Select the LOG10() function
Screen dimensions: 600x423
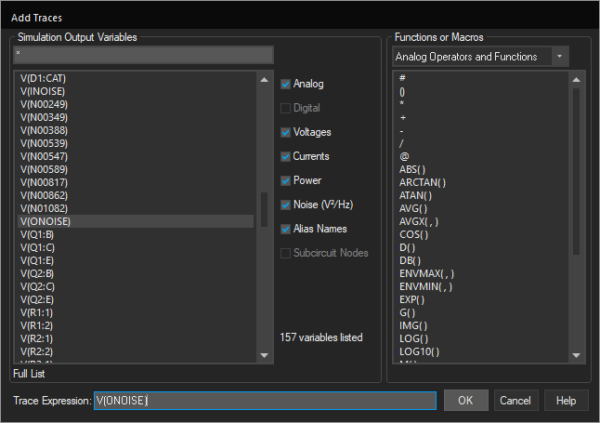pyautogui.click(x=417, y=352)
